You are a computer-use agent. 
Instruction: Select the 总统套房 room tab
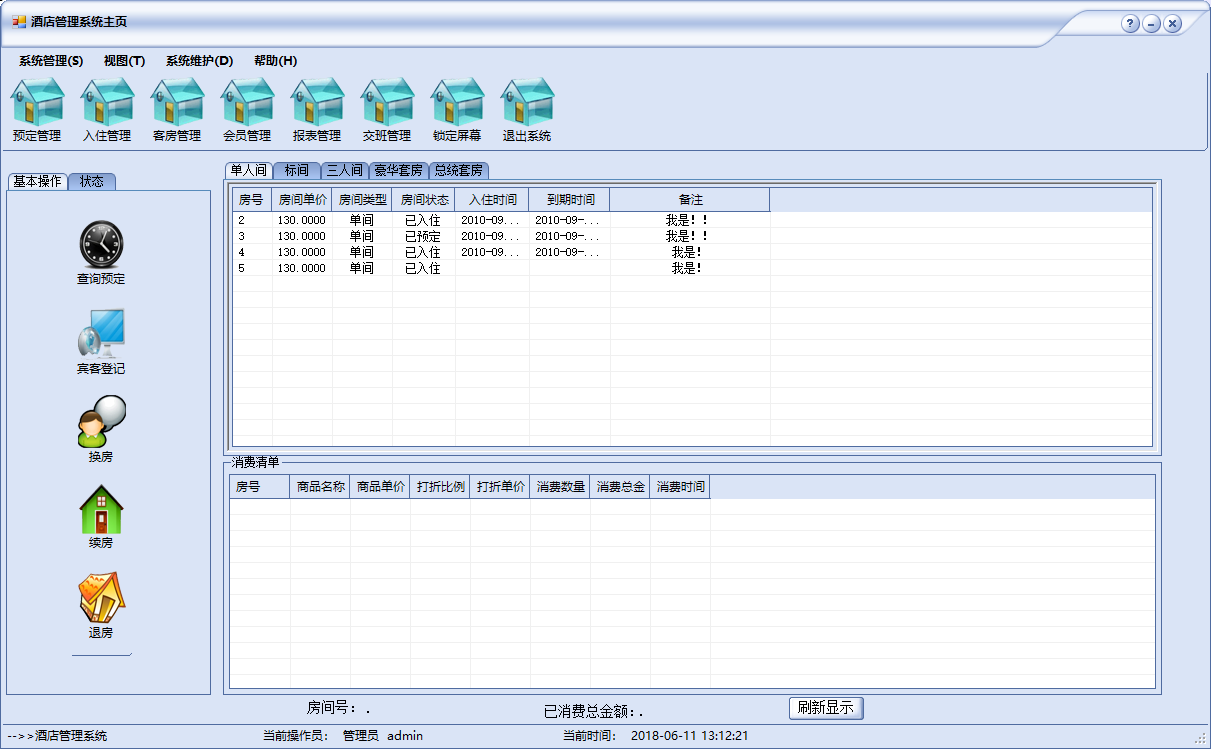click(459, 170)
